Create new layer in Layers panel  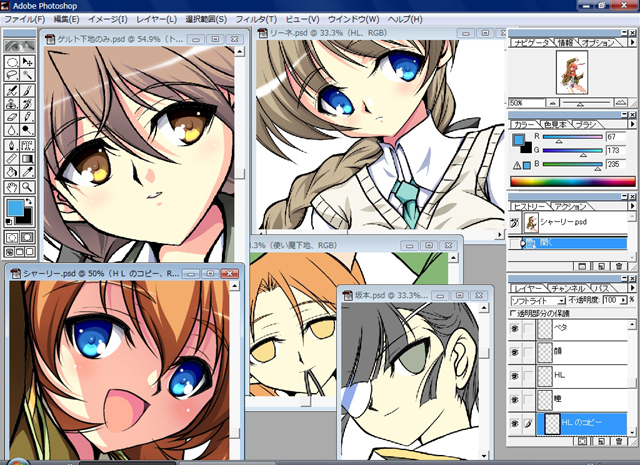pos(601,441)
